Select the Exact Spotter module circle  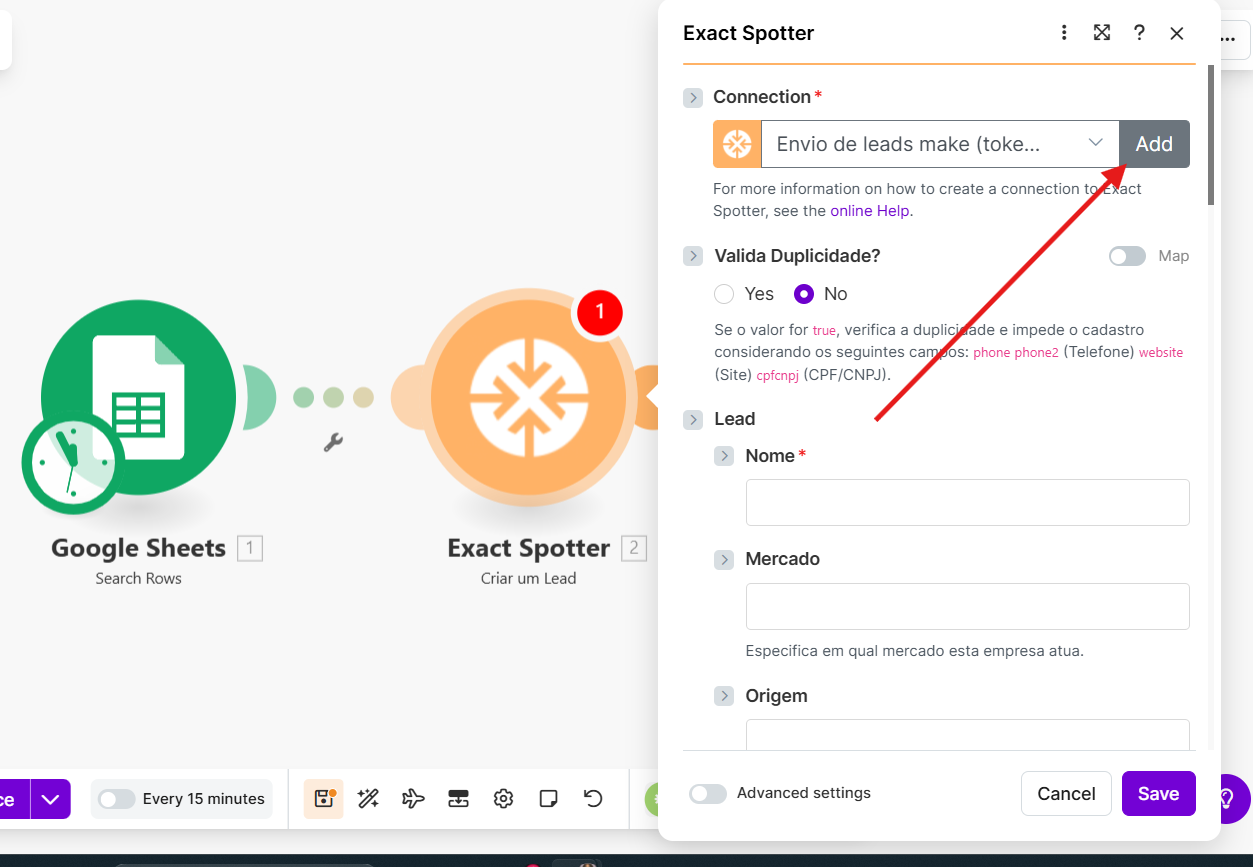coord(528,397)
